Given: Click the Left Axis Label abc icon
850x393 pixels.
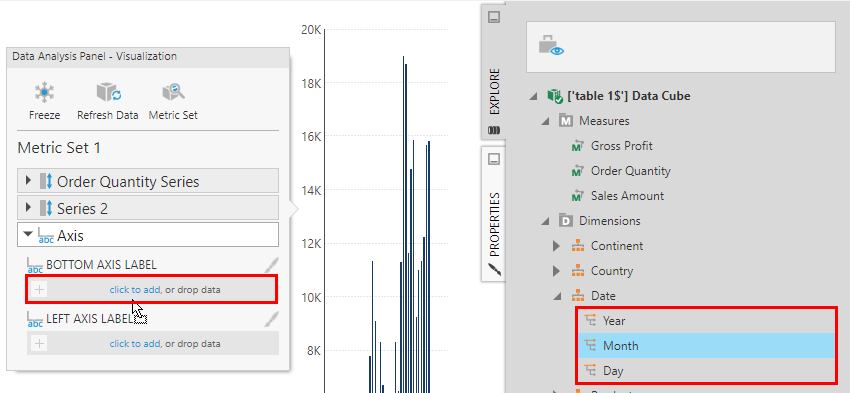Looking at the screenshot, I should tap(35, 320).
